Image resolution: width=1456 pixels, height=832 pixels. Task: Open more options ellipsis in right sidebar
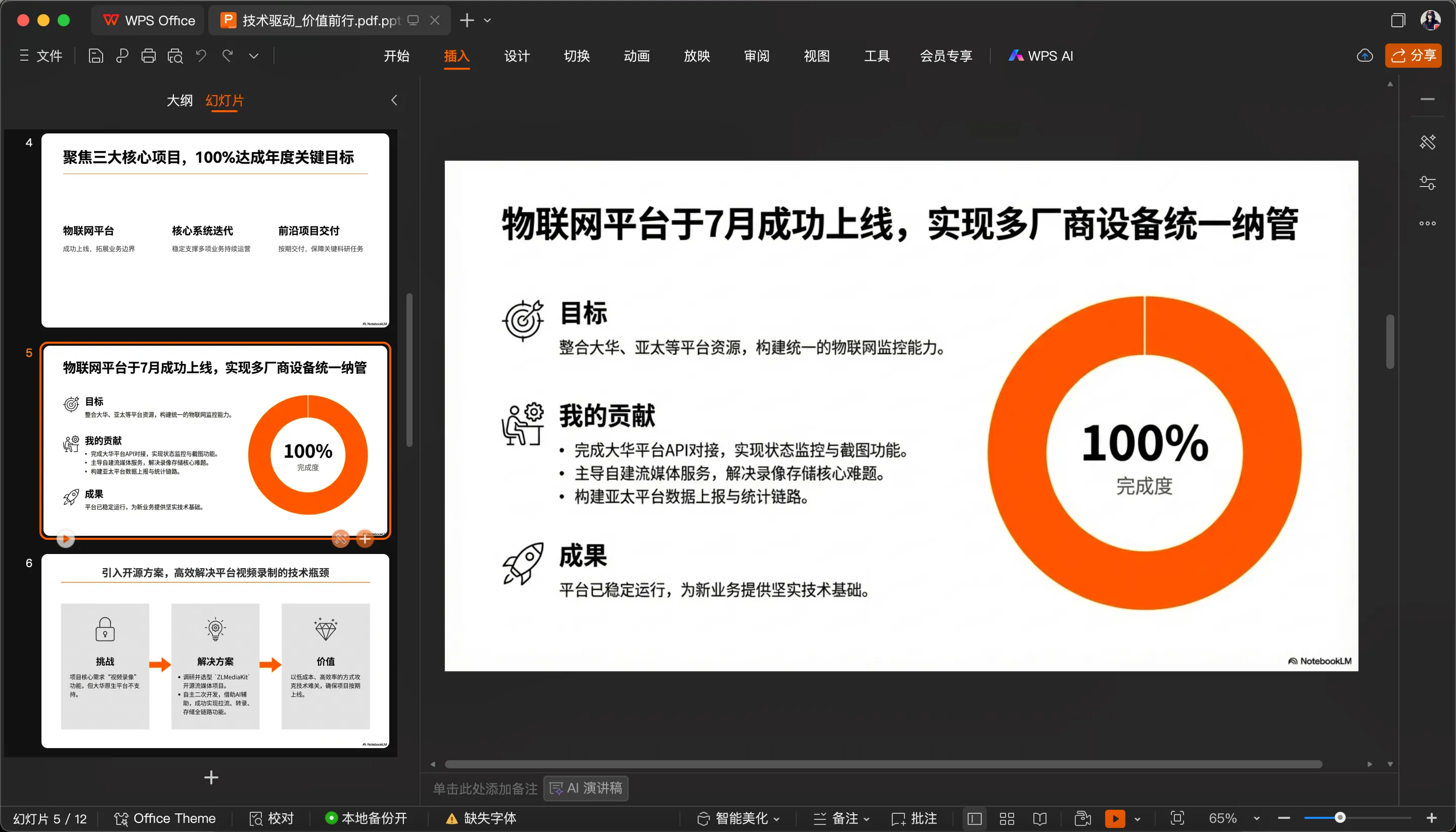(x=1427, y=223)
